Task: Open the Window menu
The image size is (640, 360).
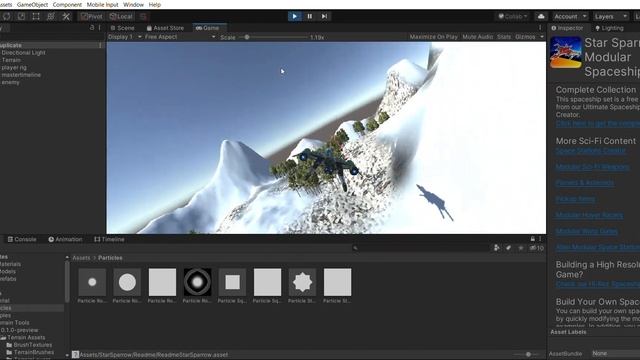Action: click(x=133, y=4)
